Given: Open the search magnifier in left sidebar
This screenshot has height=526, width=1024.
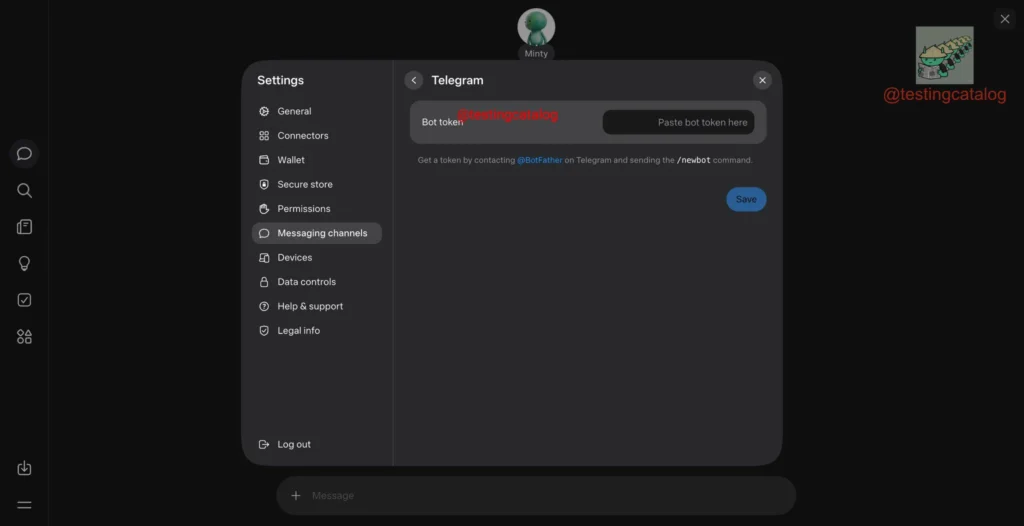Looking at the screenshot, I should [x=24, y=191].
